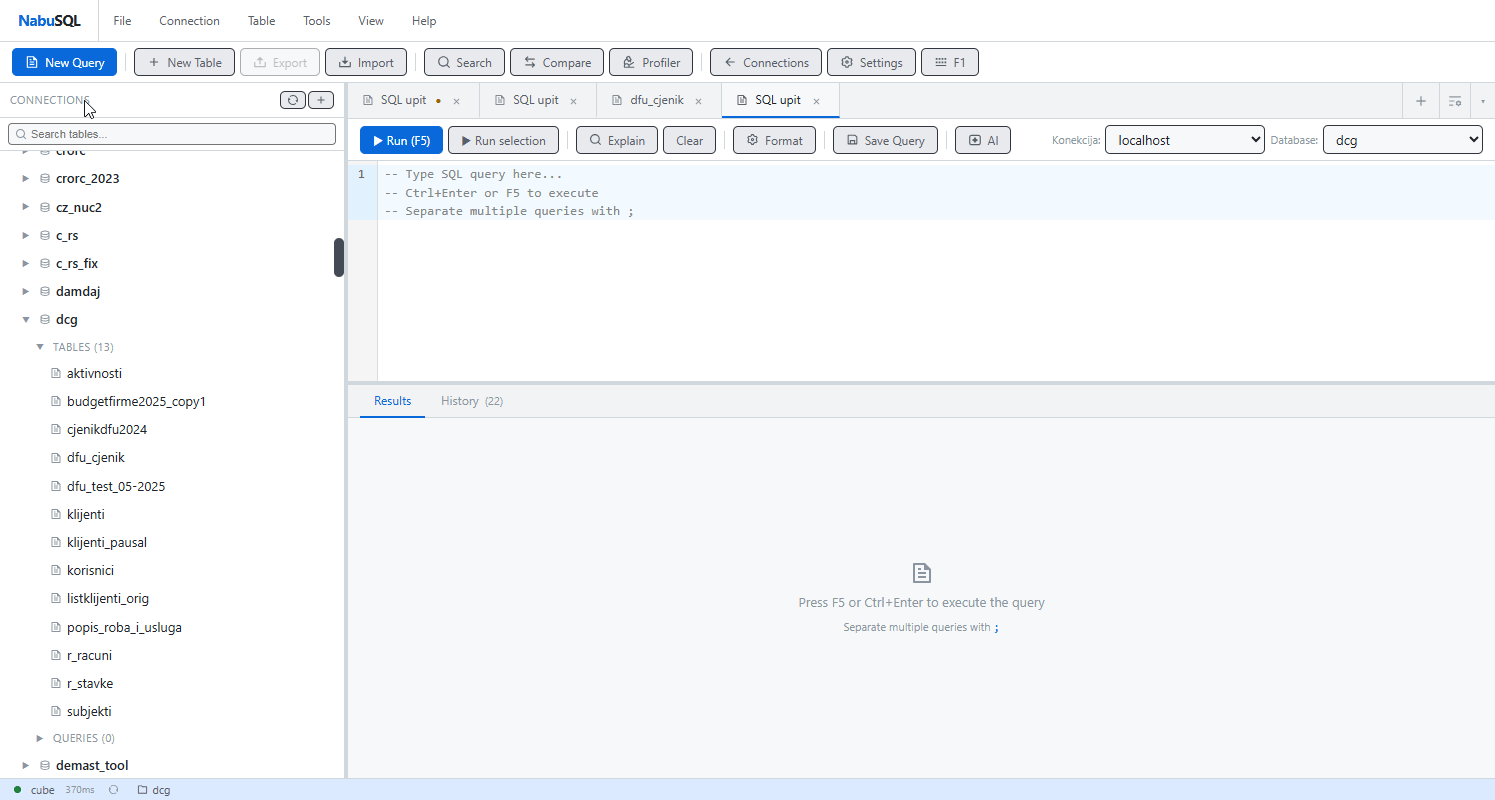This screenshot has width=1495, height=800.
Task: Open the File menu
Action: point(122,21)
